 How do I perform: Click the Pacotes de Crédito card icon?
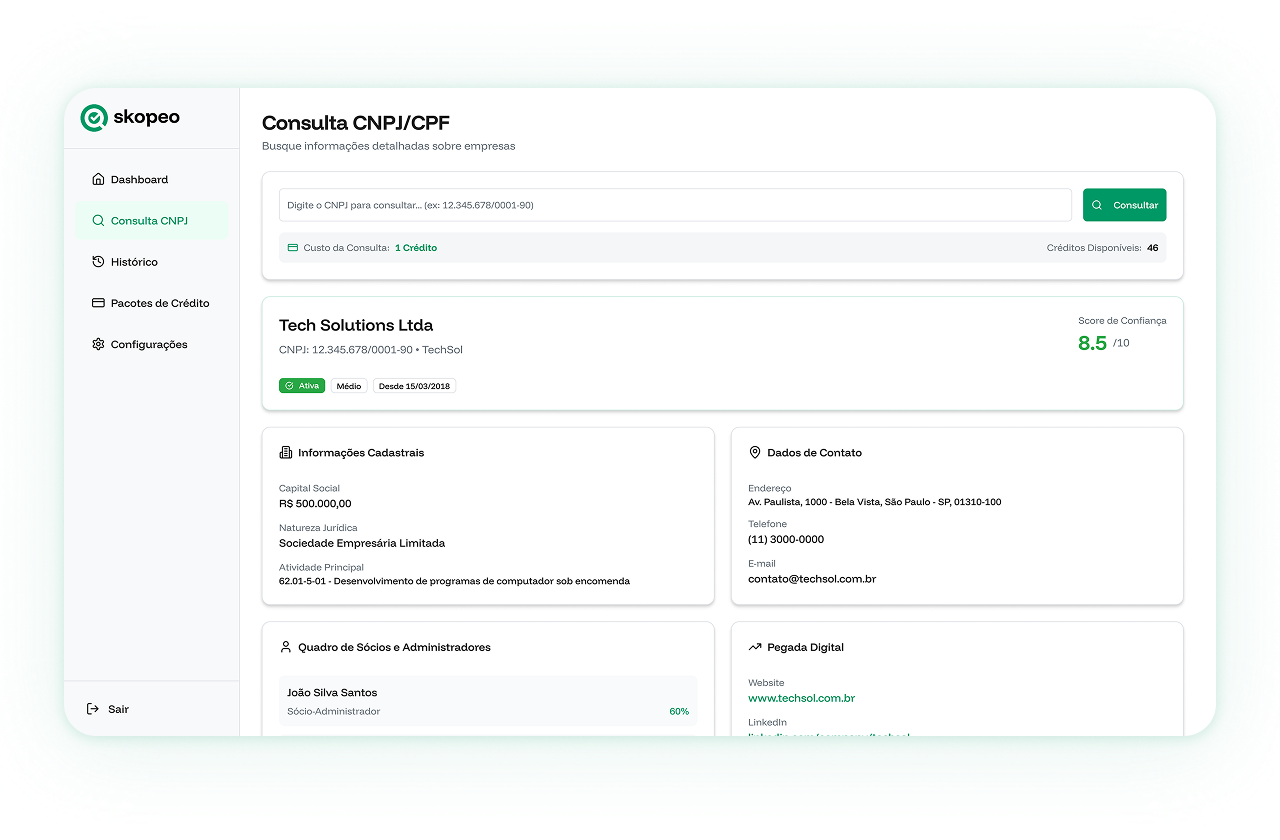tap(98, 303)
